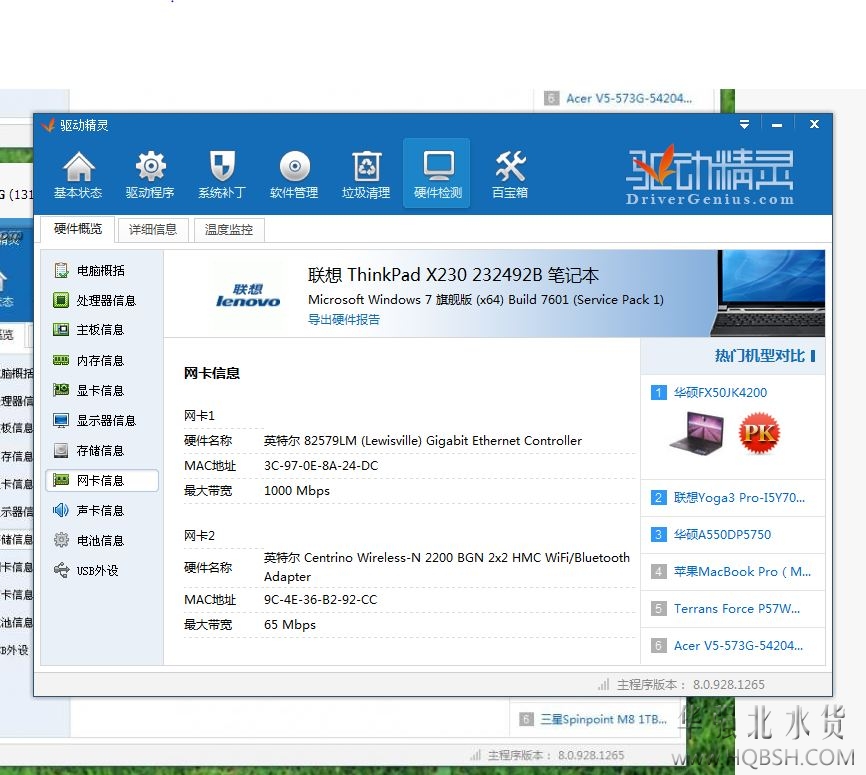Viewport: 866px width, 775px height.
Task: Click the 处理器信息 chip icon
Action: (x=61, y=300)
